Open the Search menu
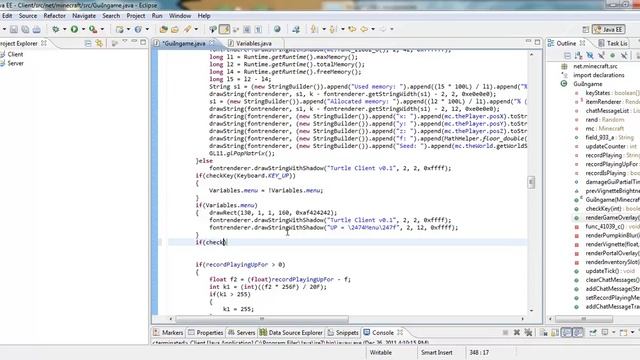This screenshot has width=640, height=360. click(x=111, y=16)
